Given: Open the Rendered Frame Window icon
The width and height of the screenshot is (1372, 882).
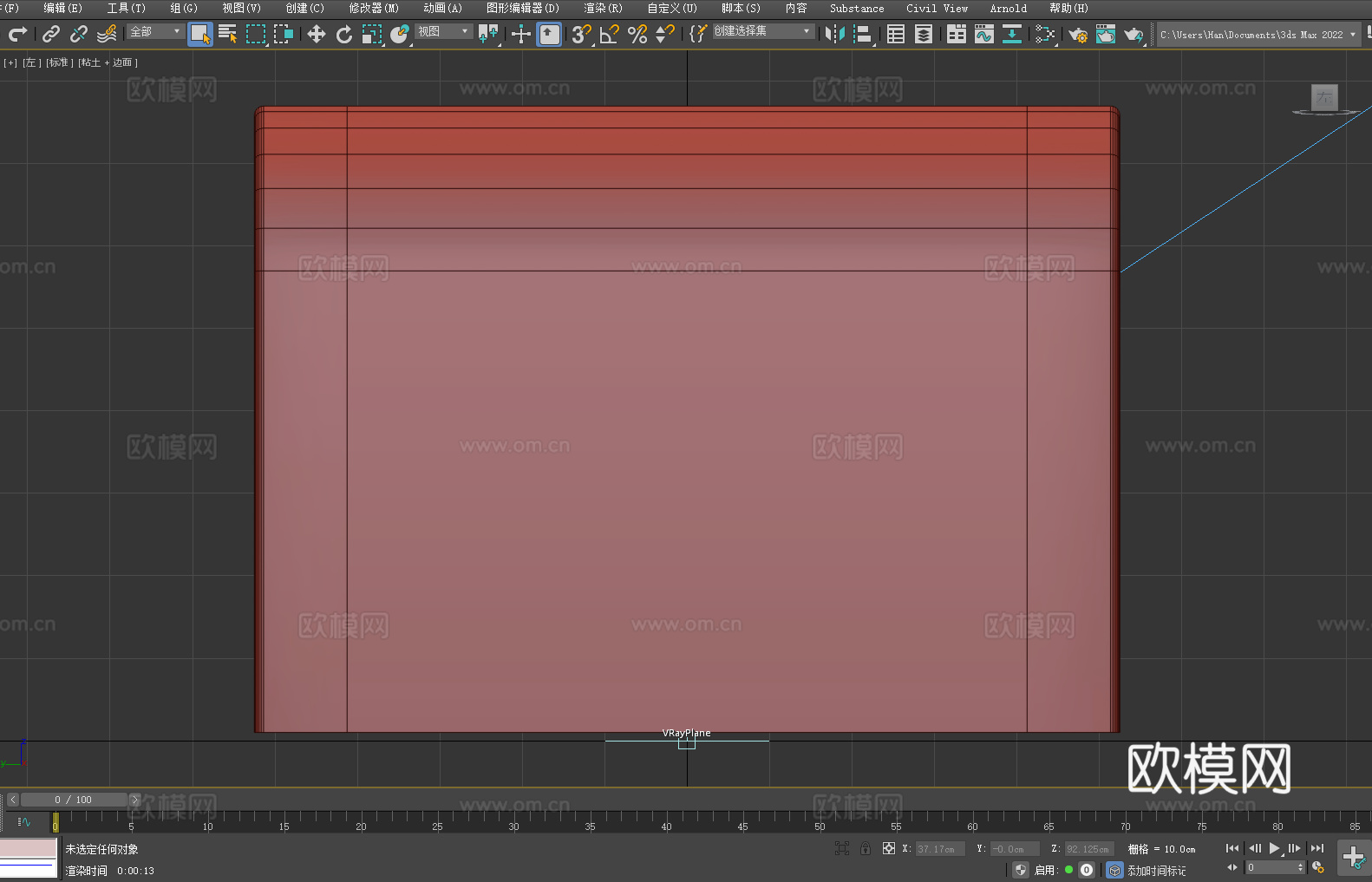Looking at the screenshot, I should [x=1106, y=34].
